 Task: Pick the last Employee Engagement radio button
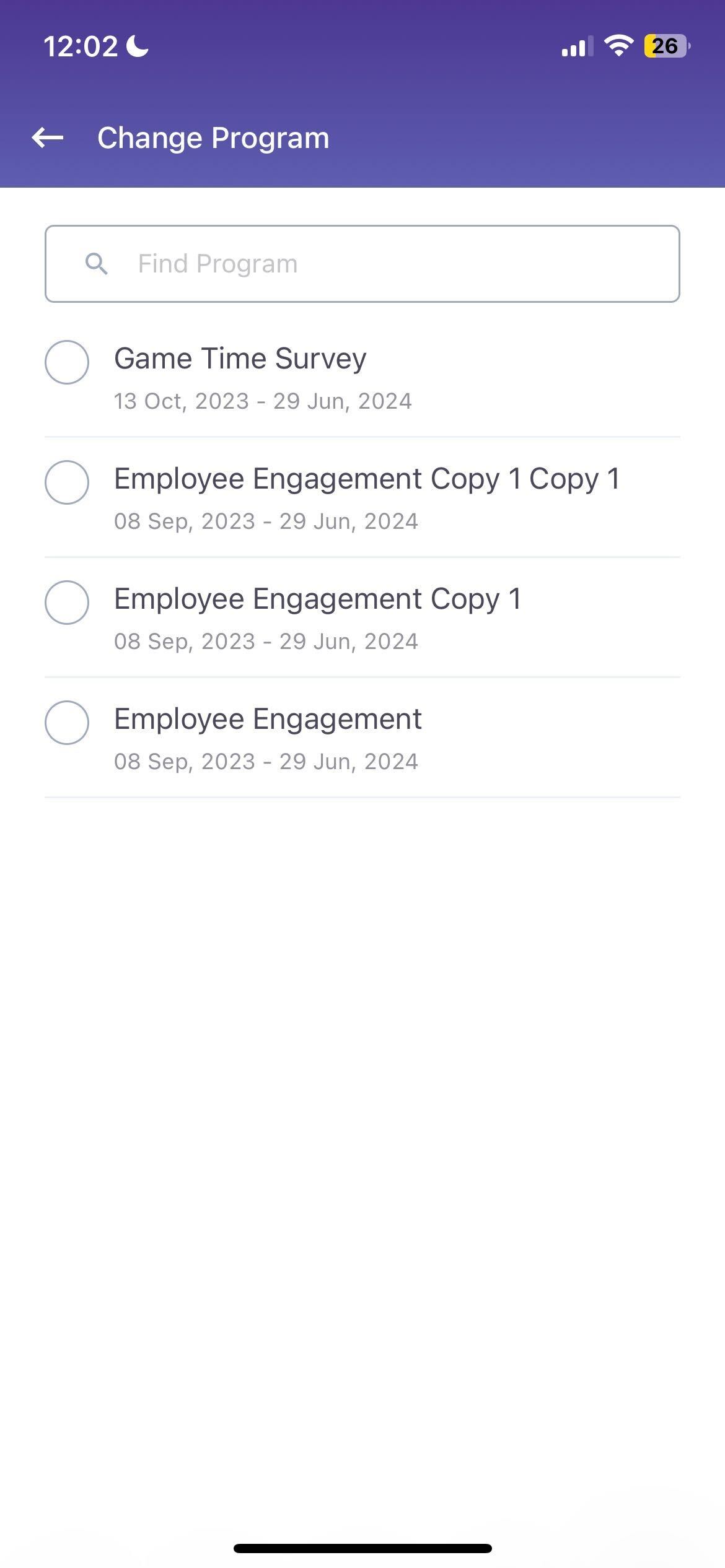pos(67,723)
